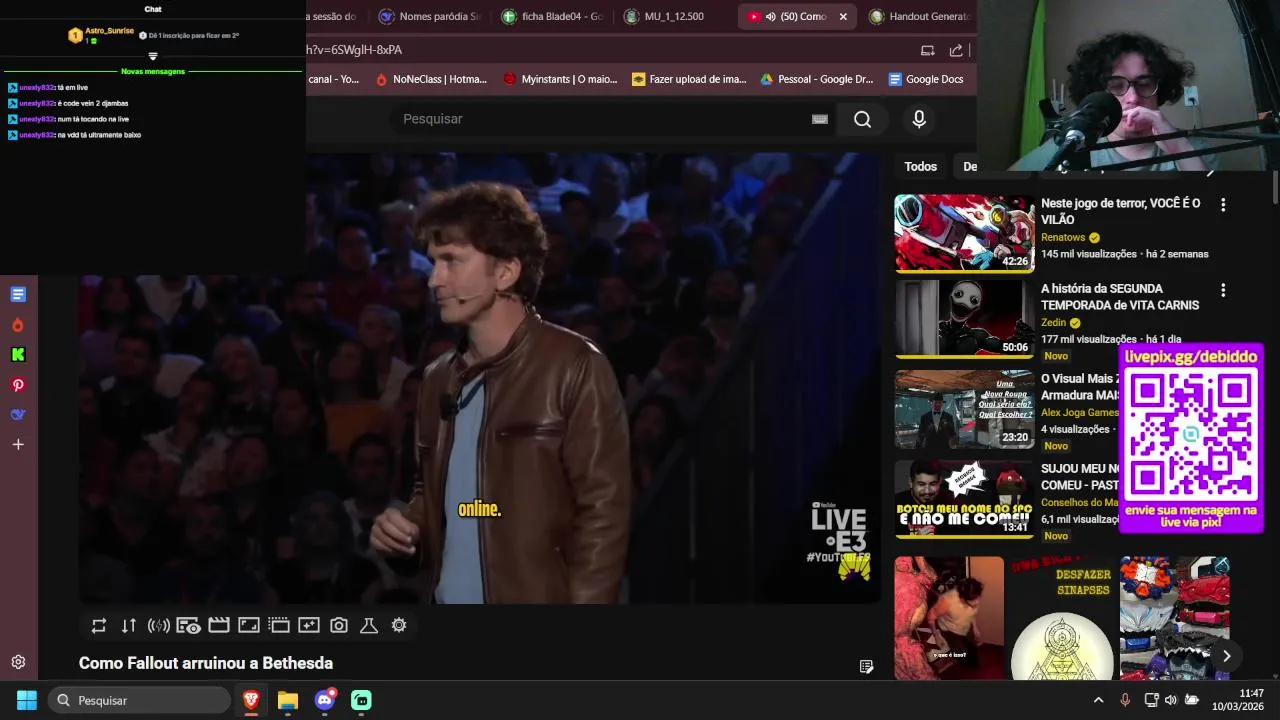The image size is (1280, 720).
Task: Click the share icon in the address bar
Action: tap(956, 50)
